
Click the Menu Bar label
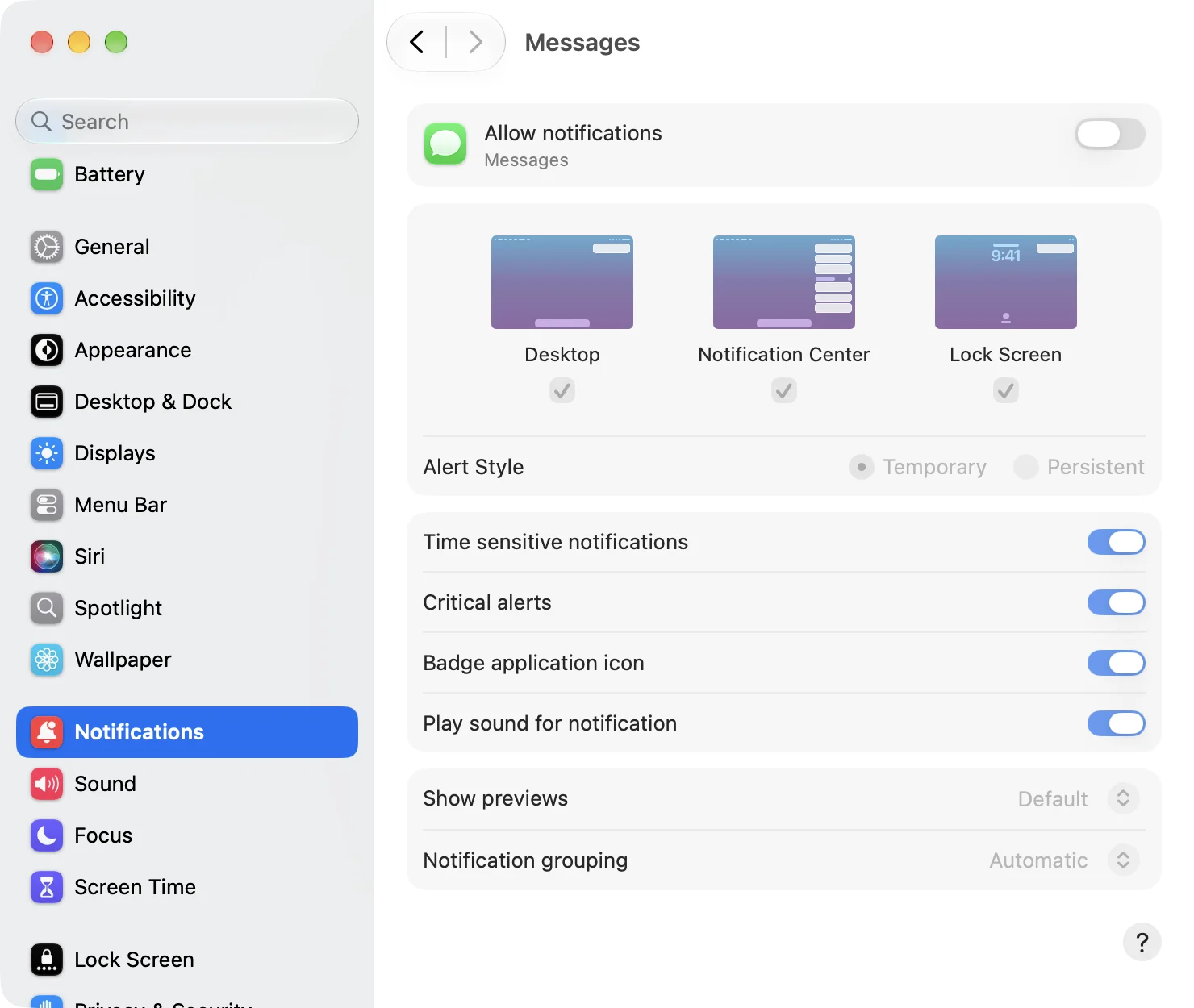pyautogui.click(x=121, y=505)
